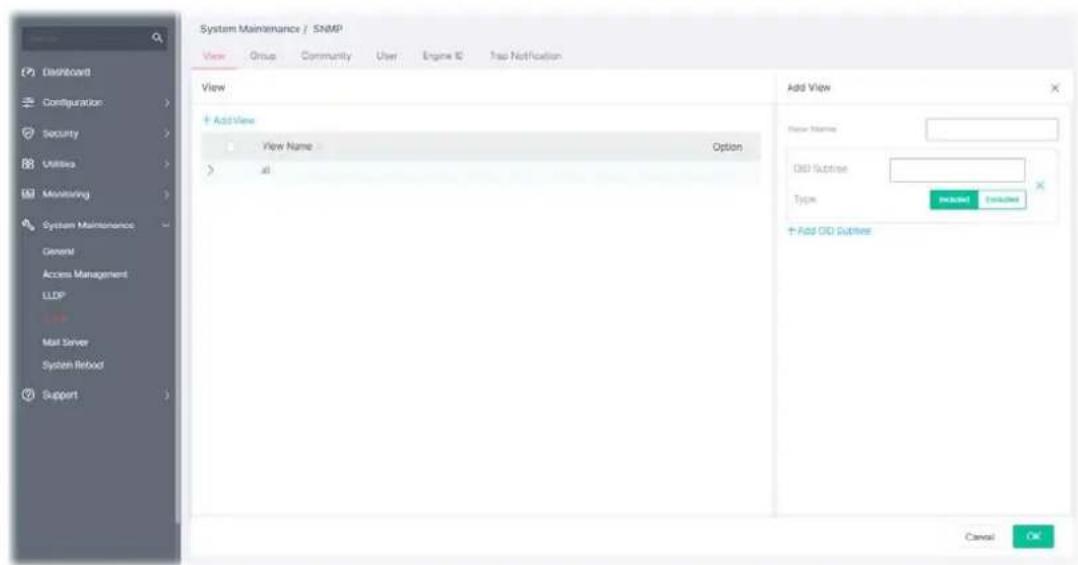Expand the Configuration menu chevron

click(x=166, y=102)
